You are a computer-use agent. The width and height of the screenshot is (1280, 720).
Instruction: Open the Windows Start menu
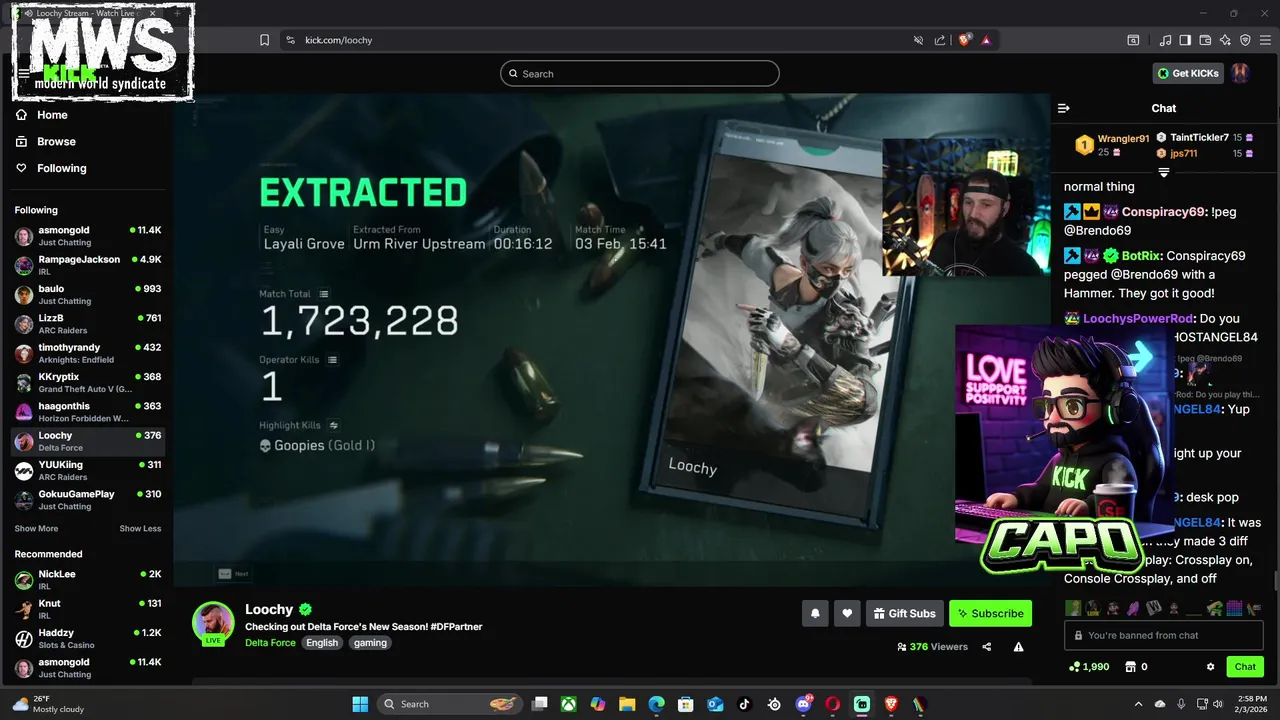[x=360, y=704]
